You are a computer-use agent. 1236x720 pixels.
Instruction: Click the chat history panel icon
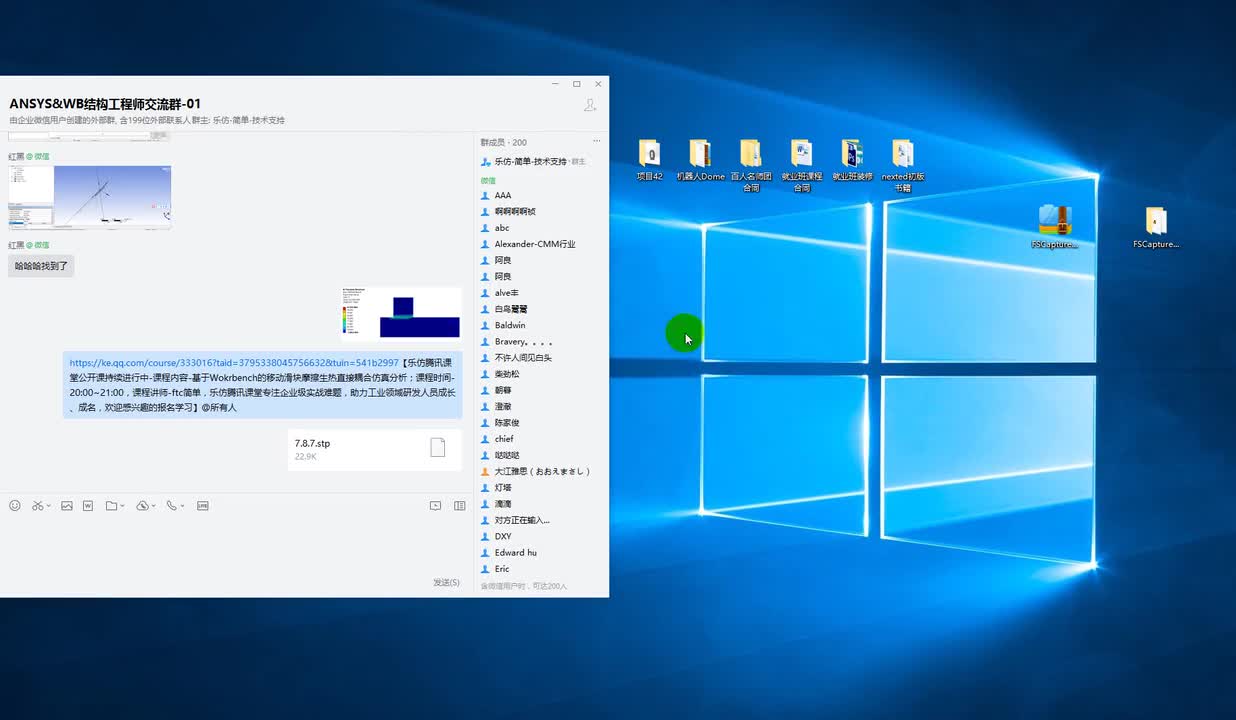click(x=460, y=506)
